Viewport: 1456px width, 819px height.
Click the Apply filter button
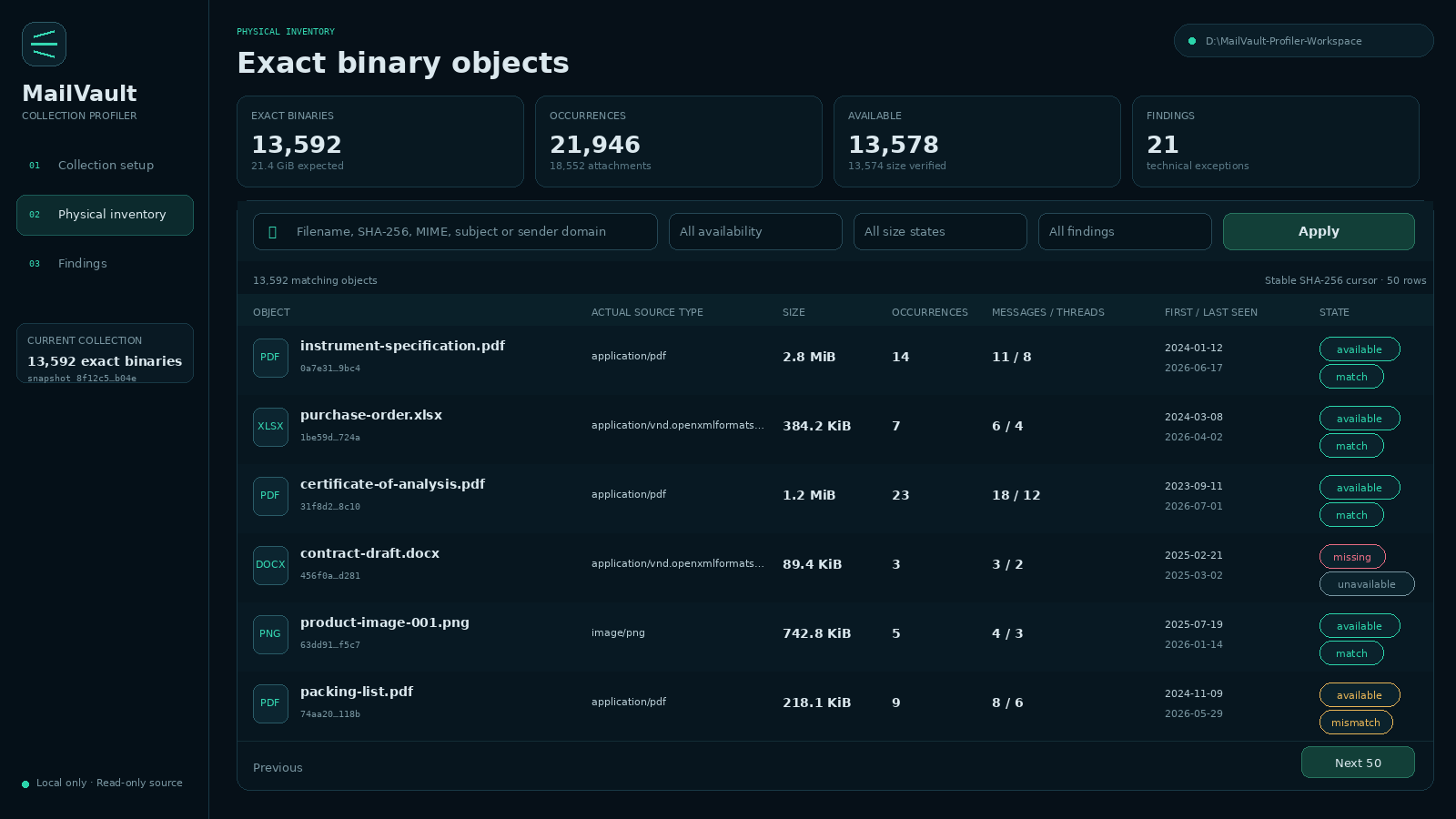pos(1319,232)
